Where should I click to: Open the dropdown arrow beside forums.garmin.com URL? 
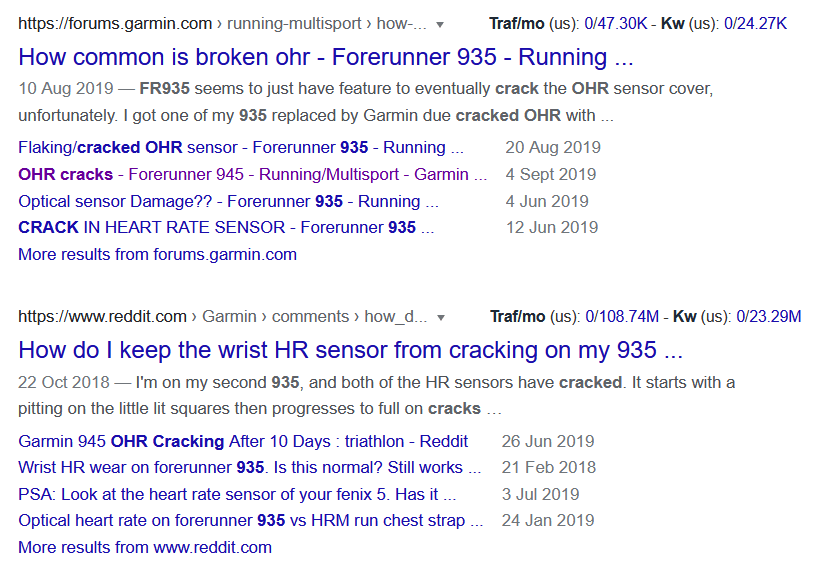tap(441, 24)
